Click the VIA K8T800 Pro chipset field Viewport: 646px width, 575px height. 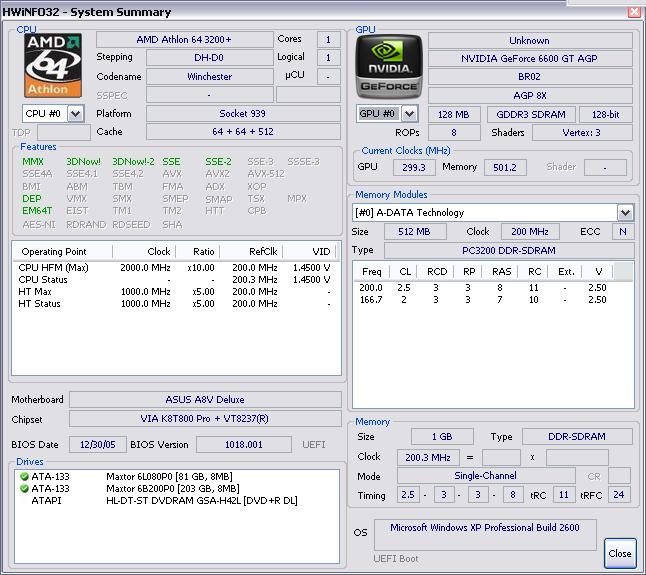click(x=205, y=419)
